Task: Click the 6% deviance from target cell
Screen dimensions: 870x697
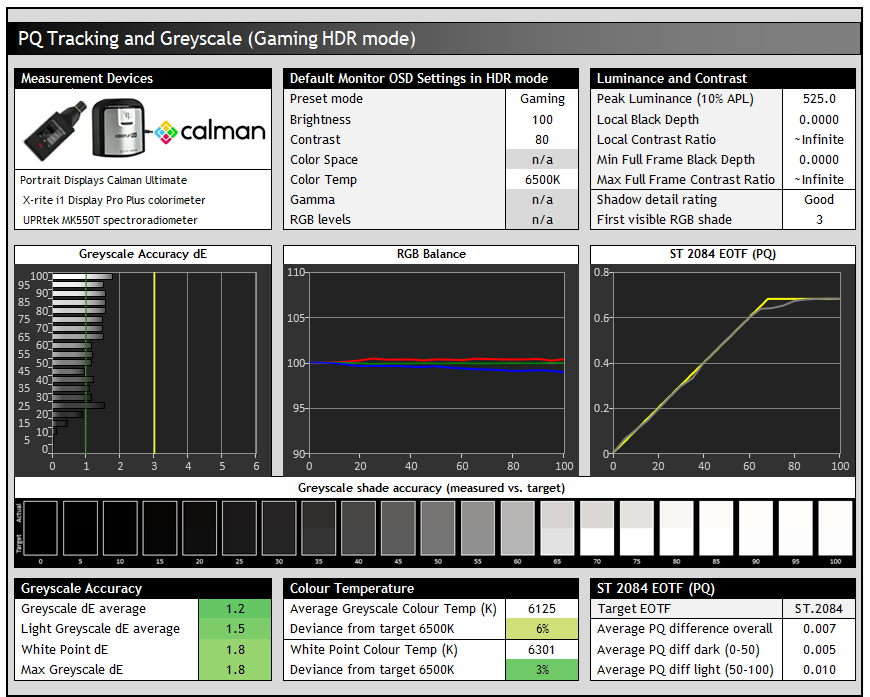Action: pyautogui.click(x=542, y=629)
